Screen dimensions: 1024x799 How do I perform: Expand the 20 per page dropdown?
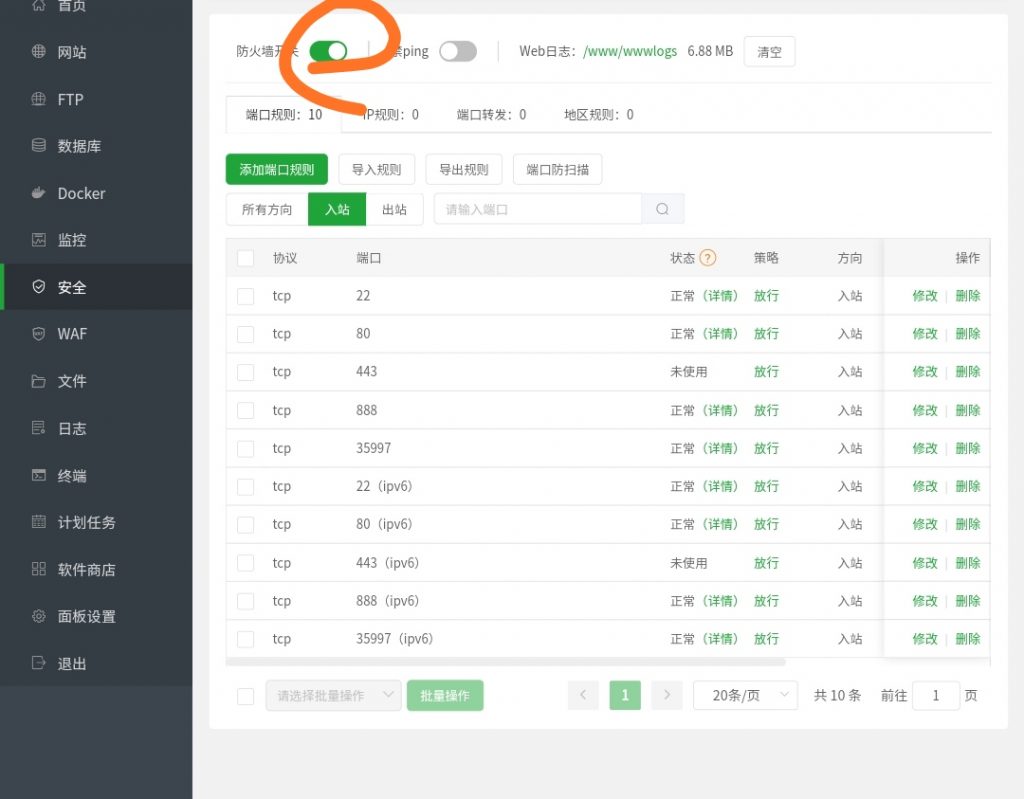click(x=745, y=695)
